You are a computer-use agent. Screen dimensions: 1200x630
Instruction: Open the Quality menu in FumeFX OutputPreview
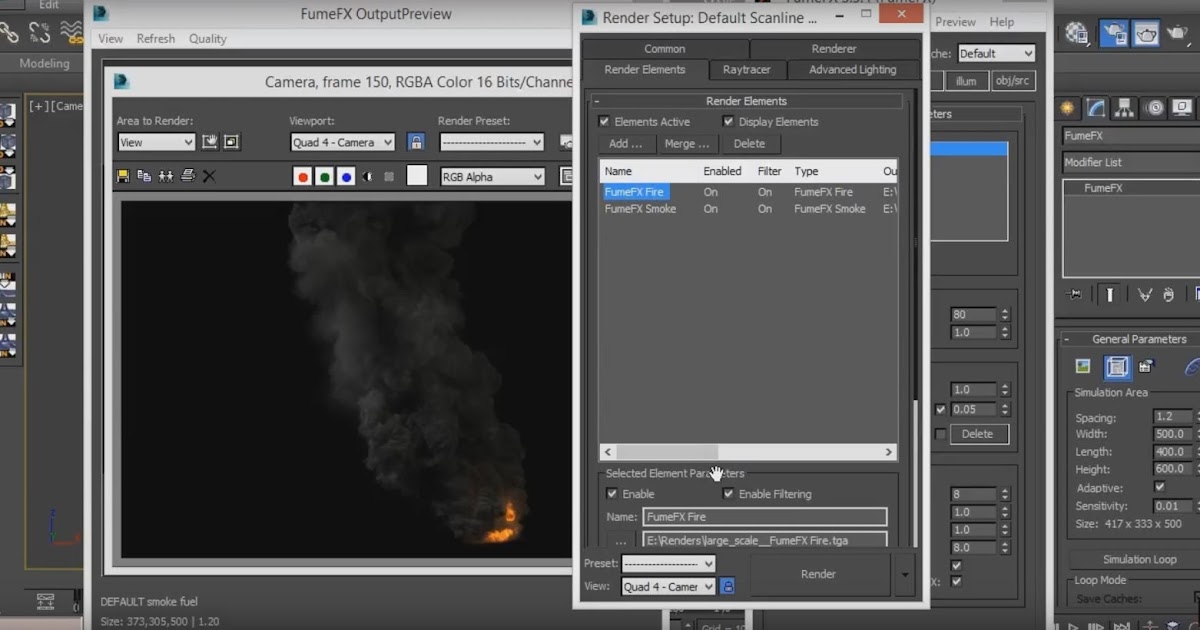(208, 38)
